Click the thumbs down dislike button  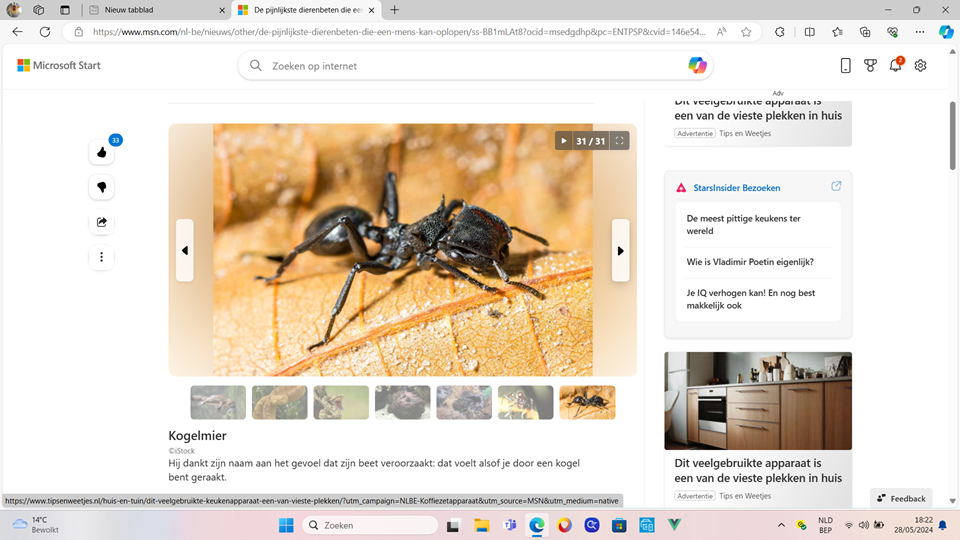coord(101,188)
